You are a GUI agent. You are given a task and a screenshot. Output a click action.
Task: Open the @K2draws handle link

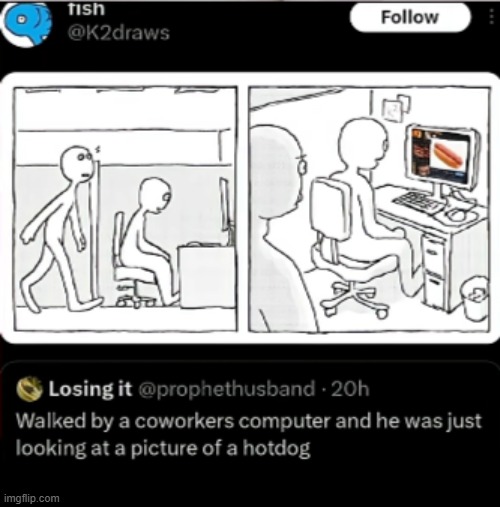(118, 33)
